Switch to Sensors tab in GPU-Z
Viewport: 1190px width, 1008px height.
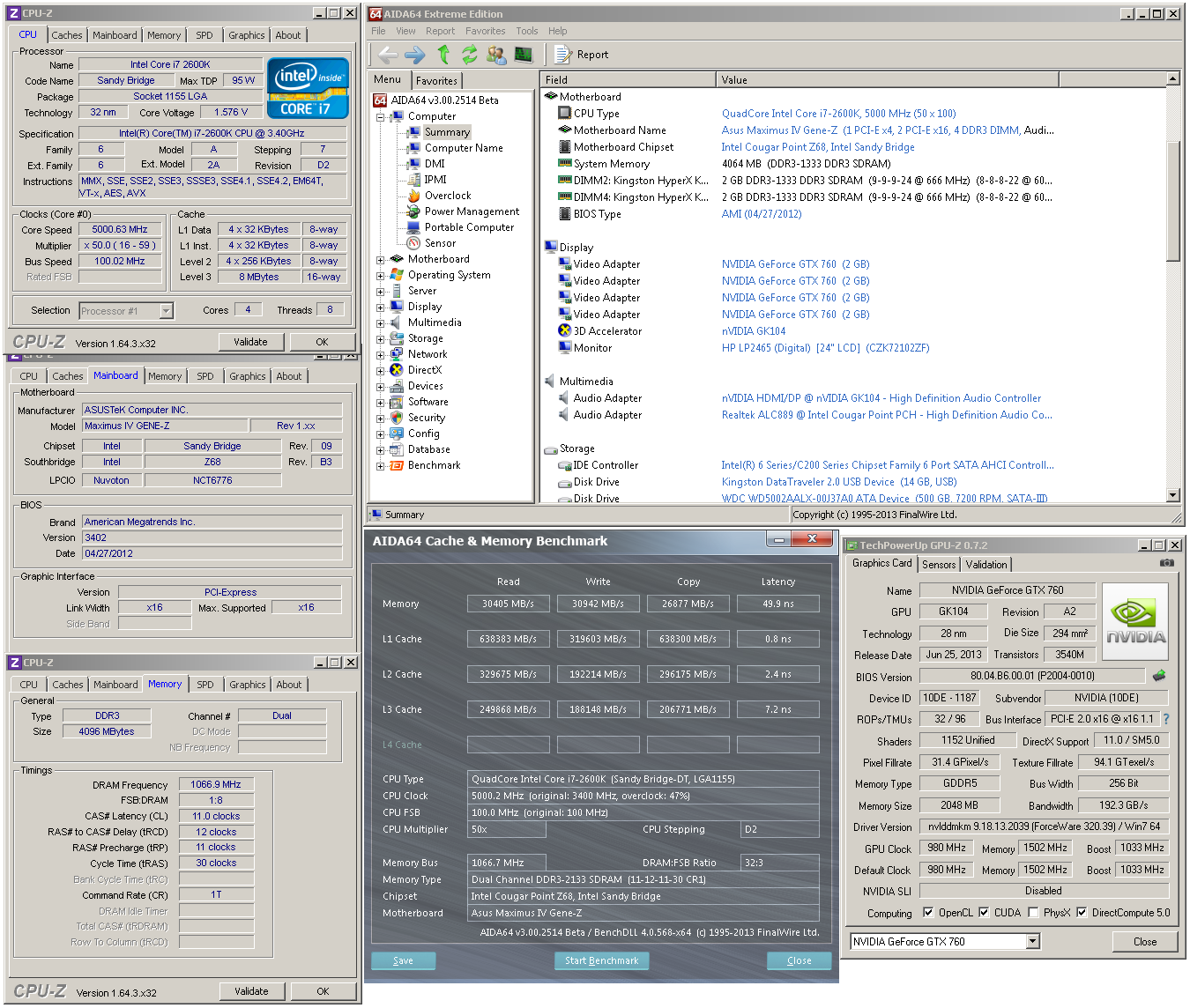click(939, 565)
